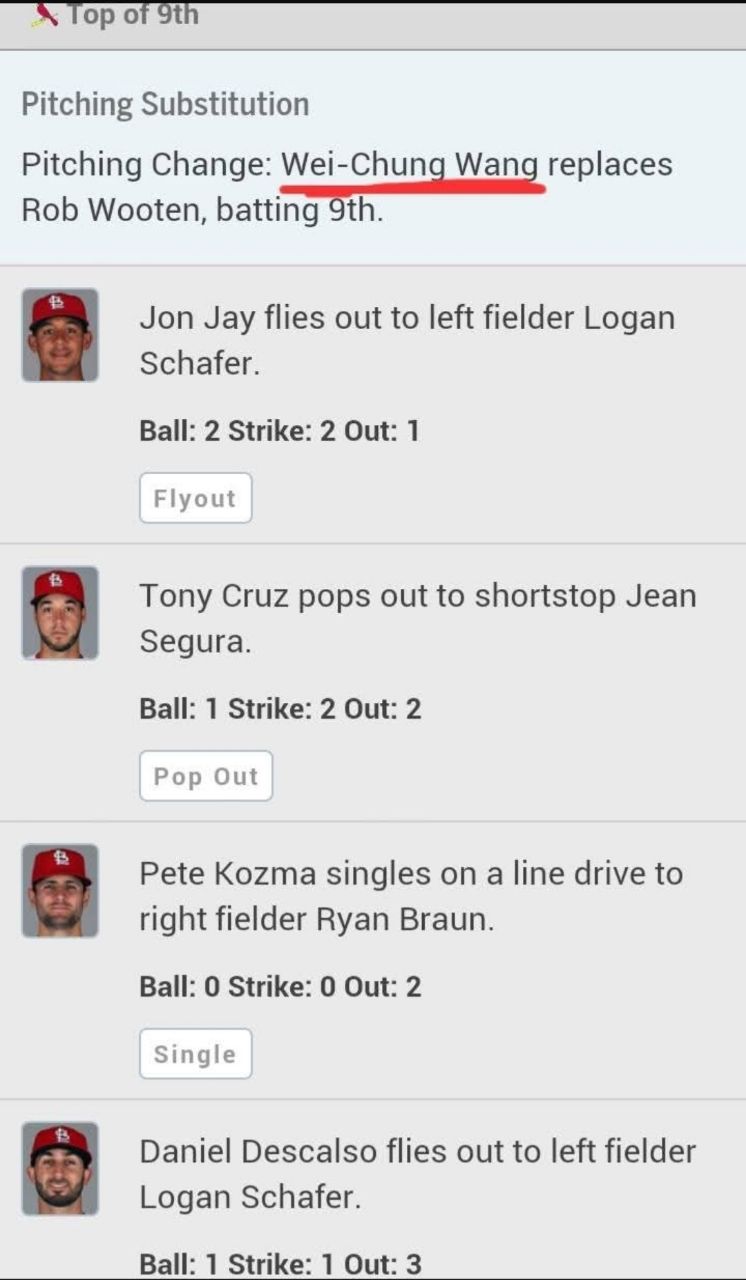The width and height of the screenshot is (746, 1280).
Task: Select the Daniel Descalso flies out play description
Action: click(417, 1174)
